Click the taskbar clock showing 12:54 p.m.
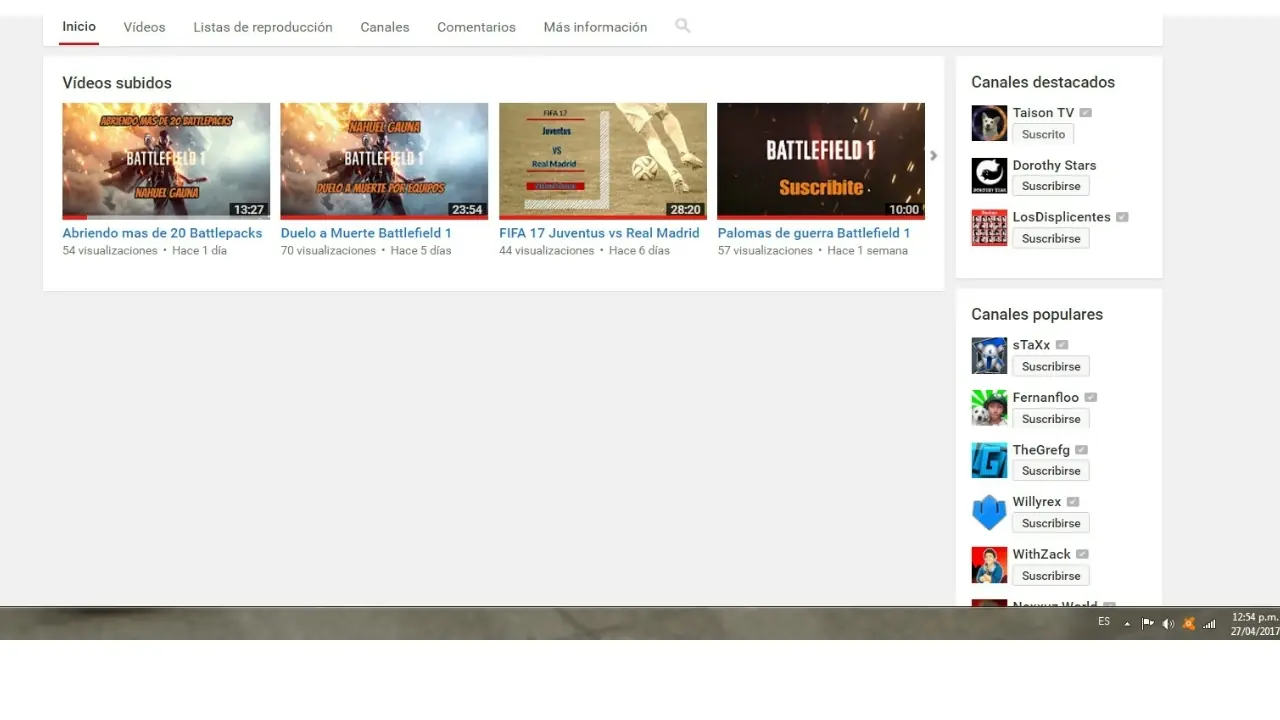1280x720 pixels. [x=1254, y=624]
